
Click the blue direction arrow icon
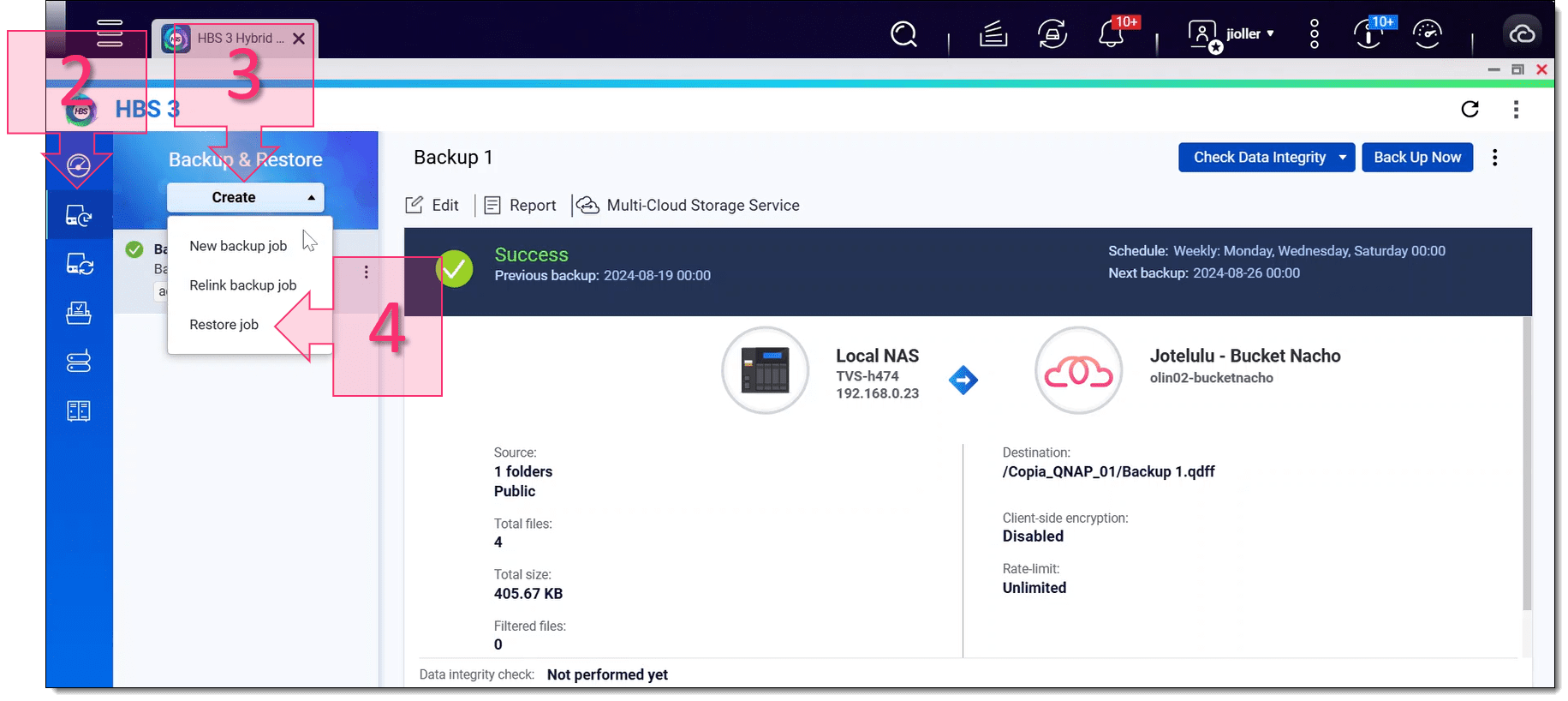(963, 380)
